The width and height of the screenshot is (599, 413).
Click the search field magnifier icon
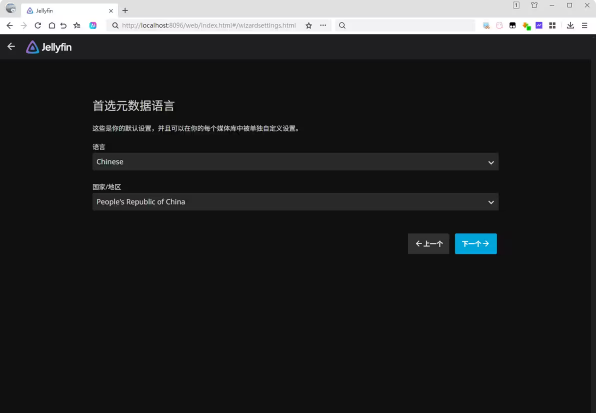(x=342, y=26)
